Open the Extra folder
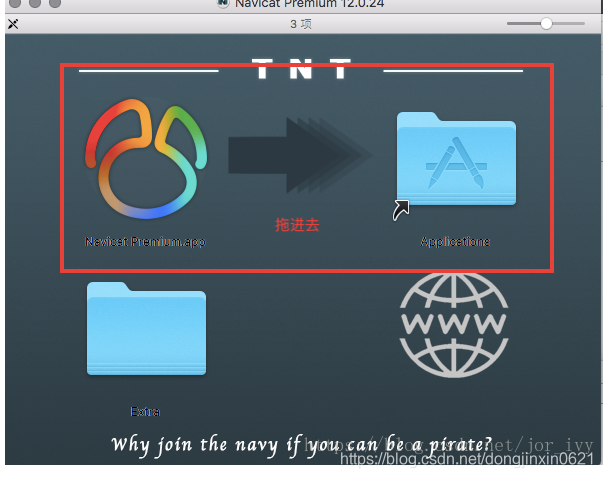603x478 pixels. pos(146,328)
